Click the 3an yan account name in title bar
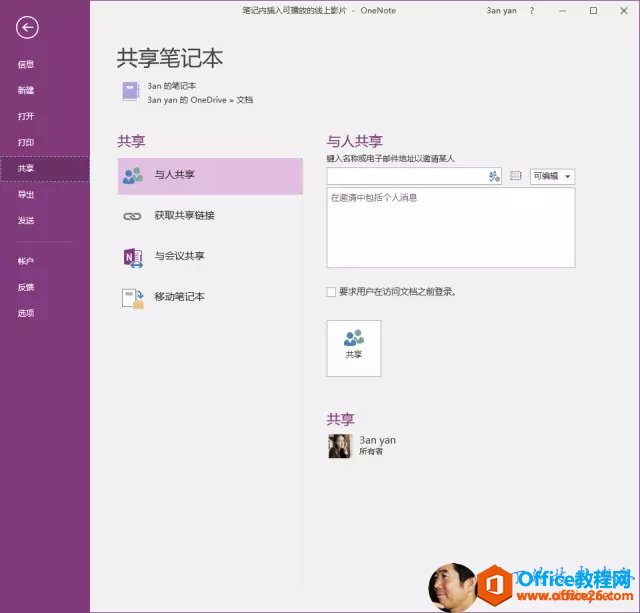Image resolution: width=640 pixels, height=613 pixels. tap(502, 10)
